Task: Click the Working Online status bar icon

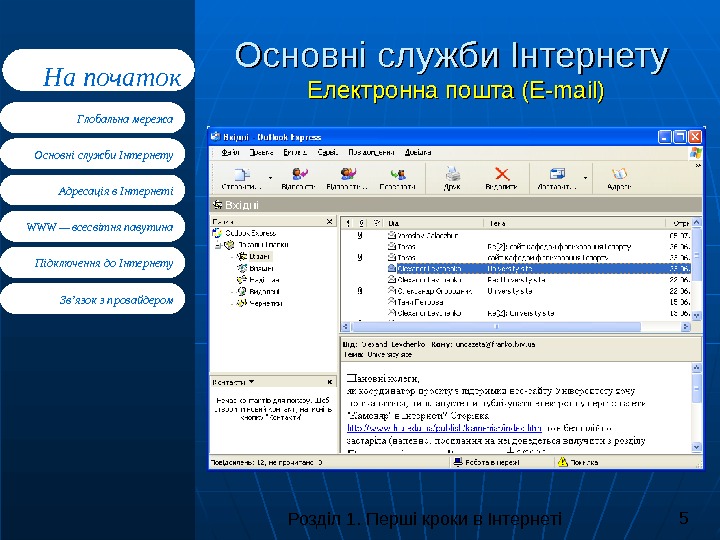Action: (457, 462)
